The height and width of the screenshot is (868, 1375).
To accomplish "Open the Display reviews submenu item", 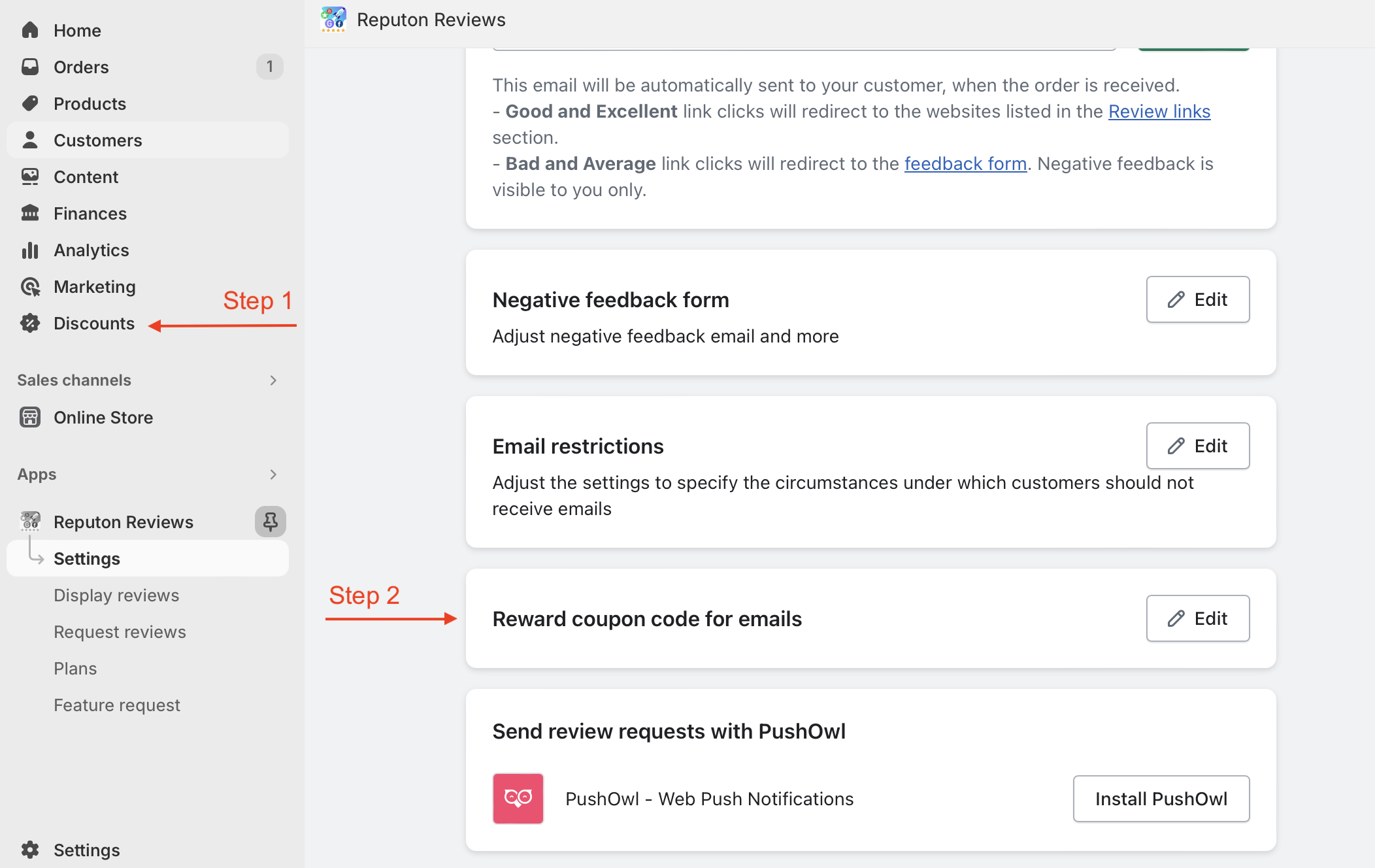I will point(116,595).
